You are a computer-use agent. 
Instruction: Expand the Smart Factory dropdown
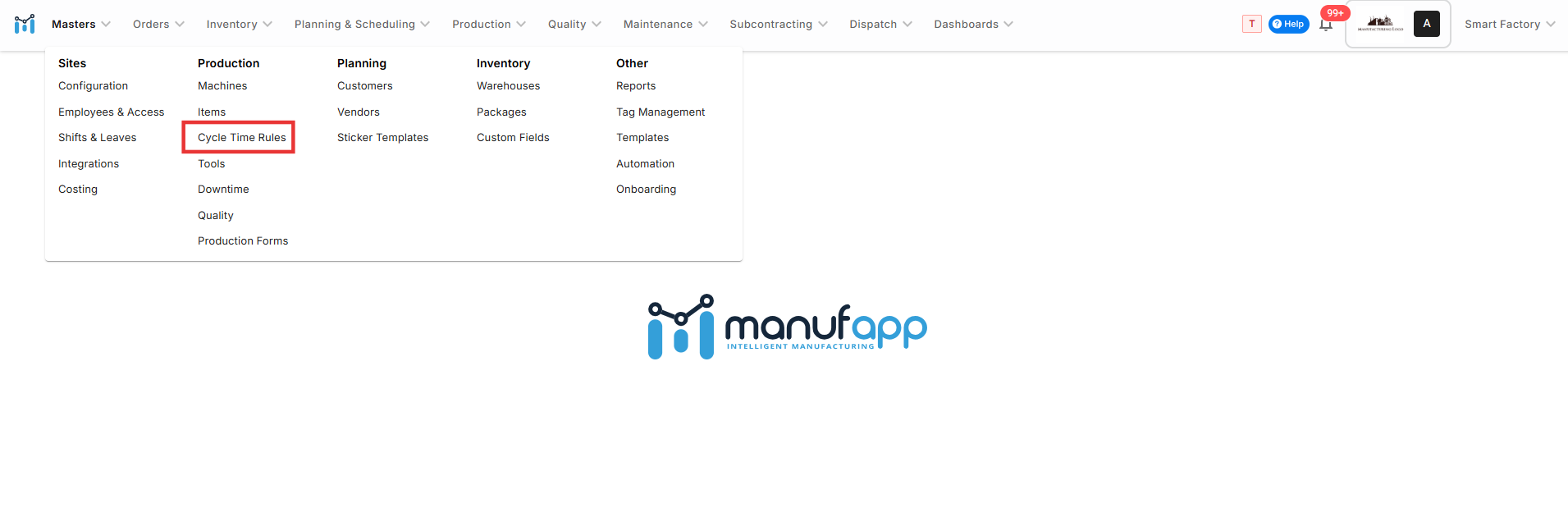click(1509, 24)
